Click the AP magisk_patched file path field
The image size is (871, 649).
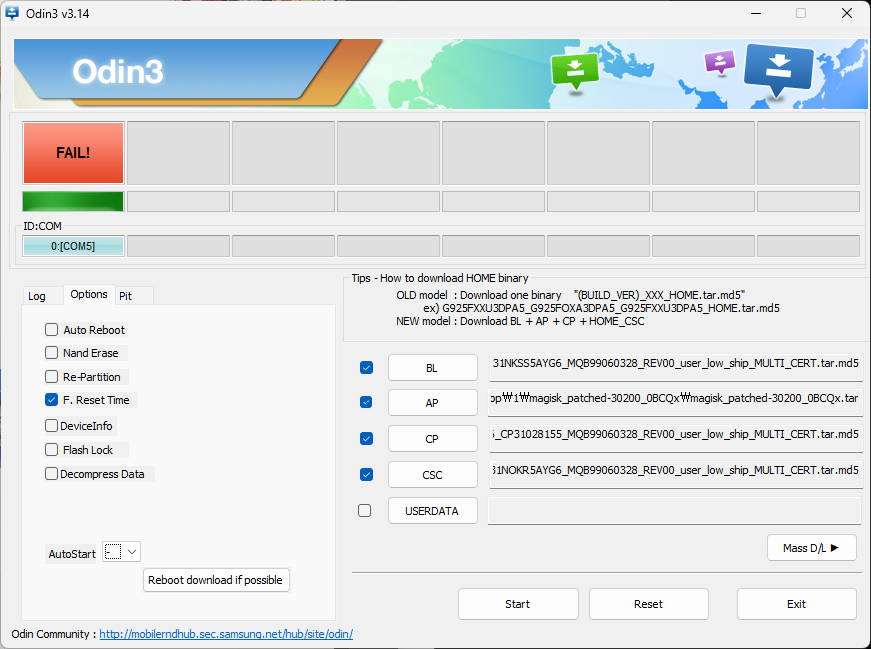point(674,402)
